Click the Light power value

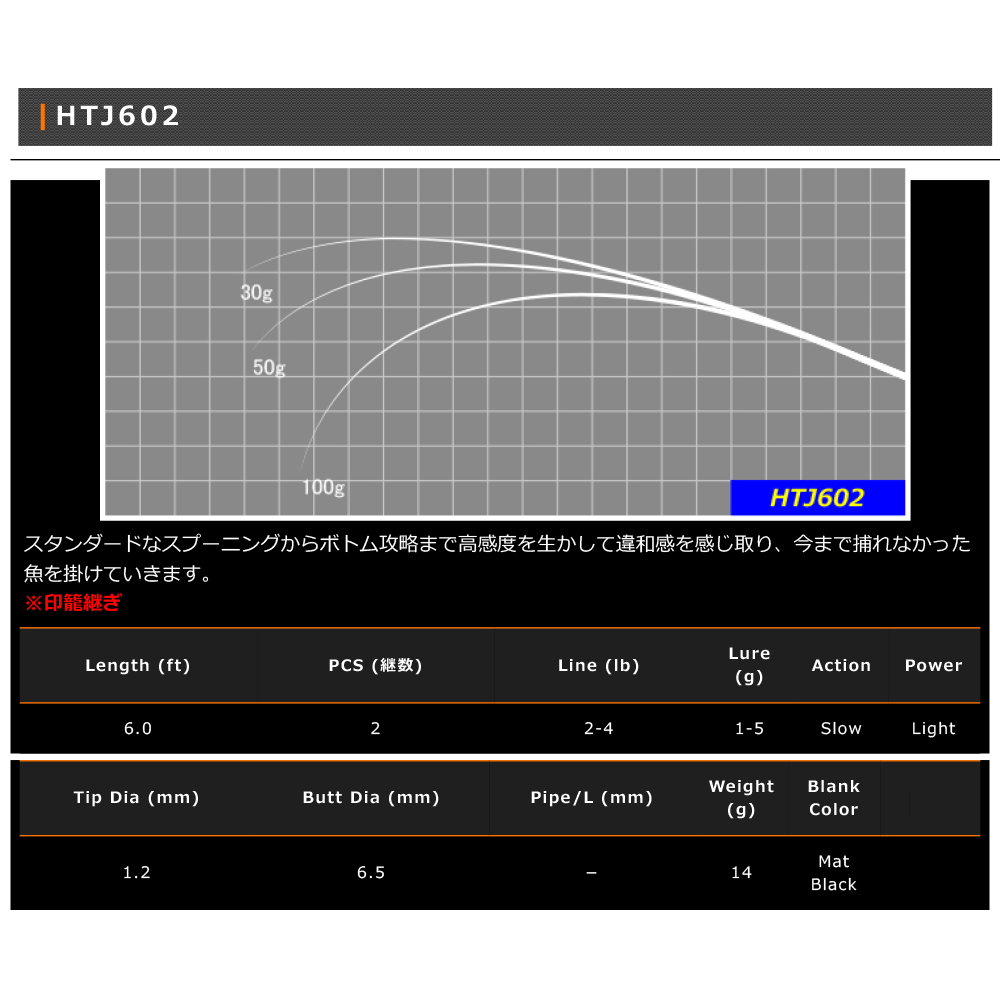click(933, 729)
